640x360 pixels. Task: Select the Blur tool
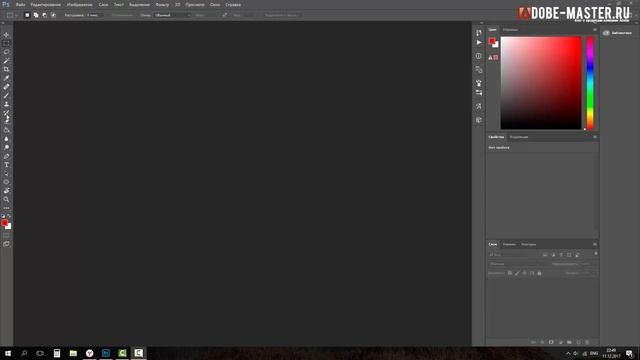point(6,139)
